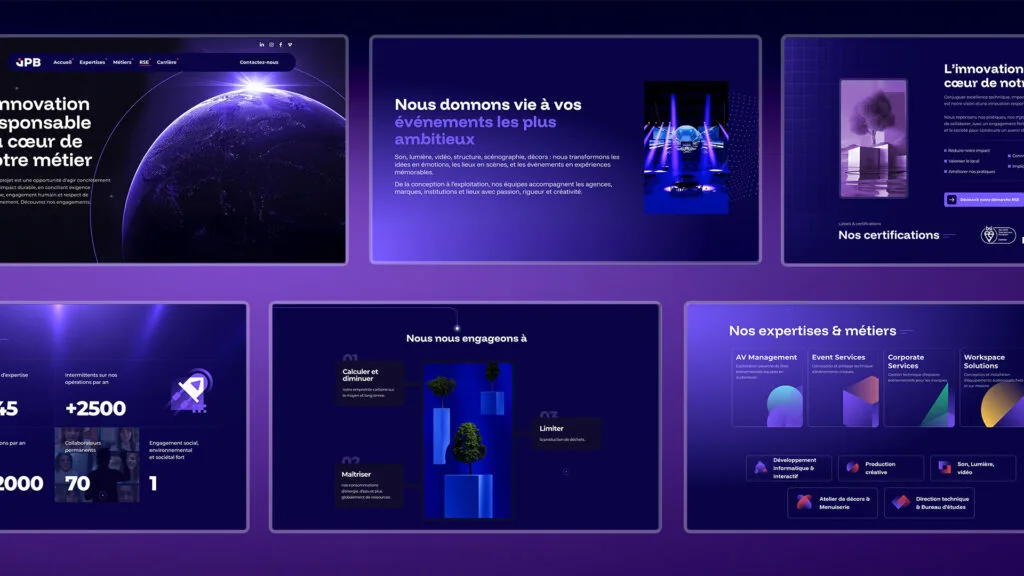Open the Facebook social icon
The image size is (1024, 576).
(x=281, y=44)
